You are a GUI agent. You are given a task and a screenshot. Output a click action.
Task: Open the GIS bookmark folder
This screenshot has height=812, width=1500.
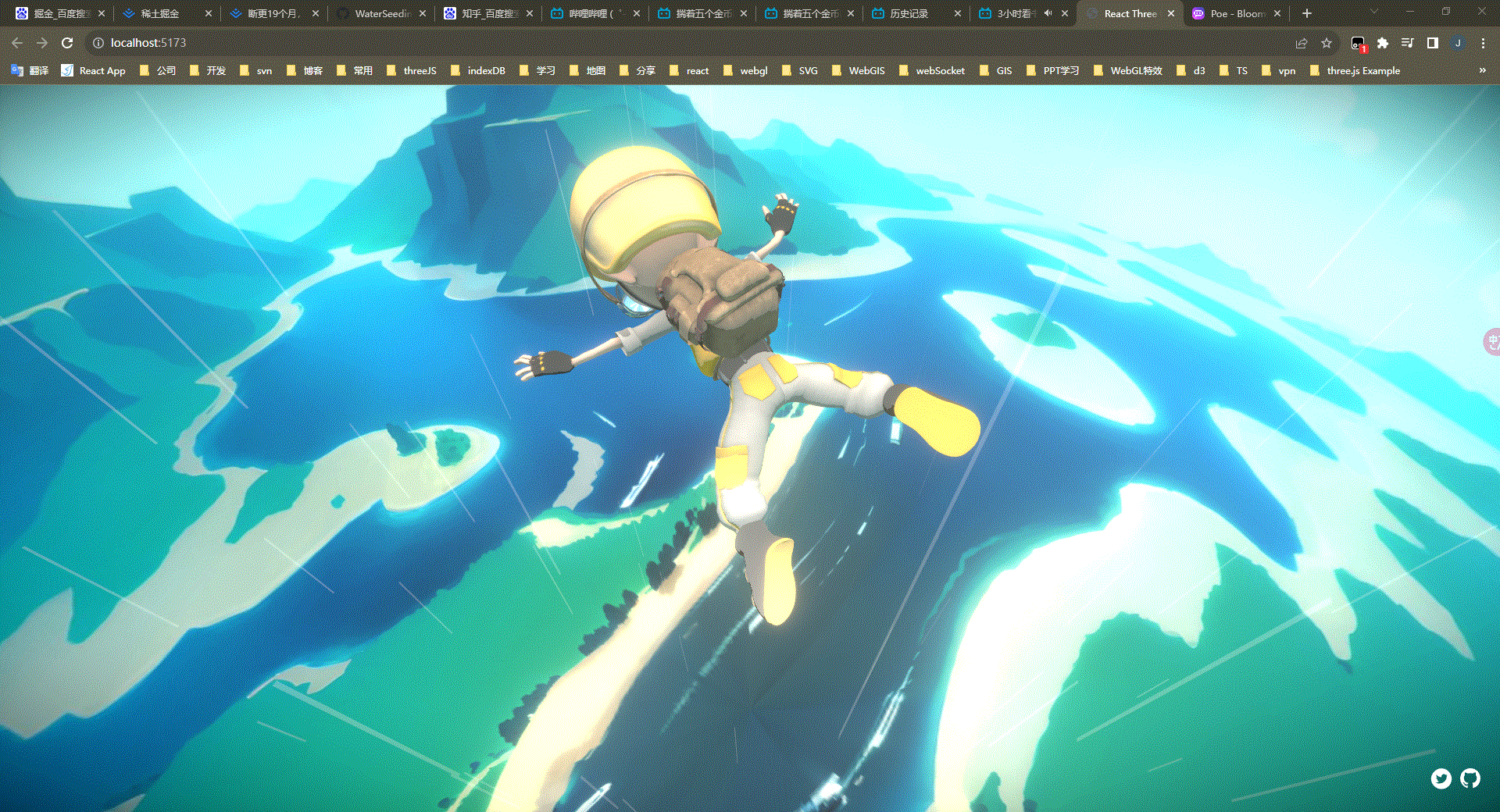coord(995,70)
